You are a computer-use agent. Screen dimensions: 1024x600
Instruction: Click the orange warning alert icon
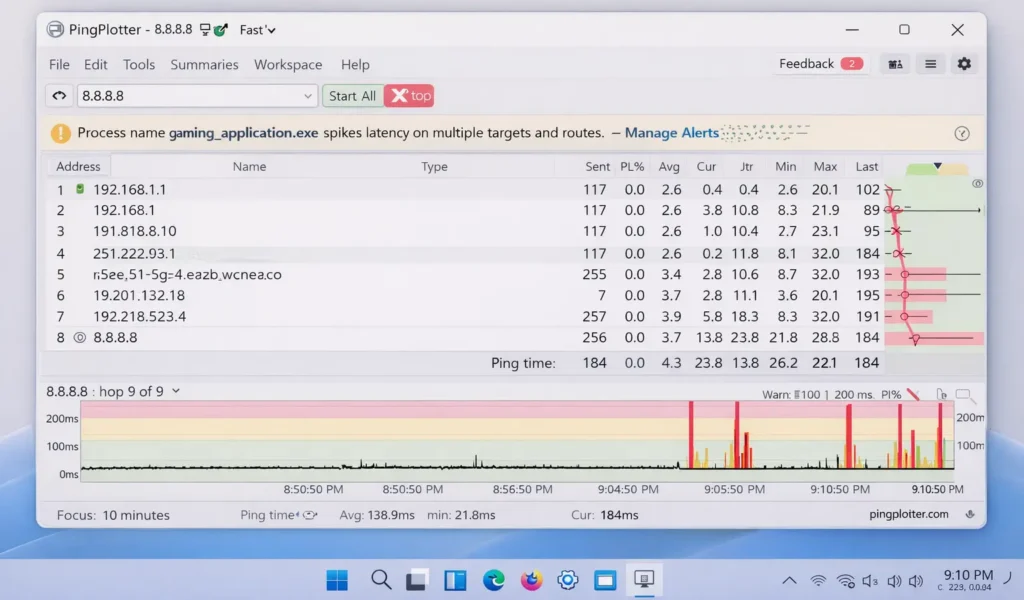[x=61, y=133]
